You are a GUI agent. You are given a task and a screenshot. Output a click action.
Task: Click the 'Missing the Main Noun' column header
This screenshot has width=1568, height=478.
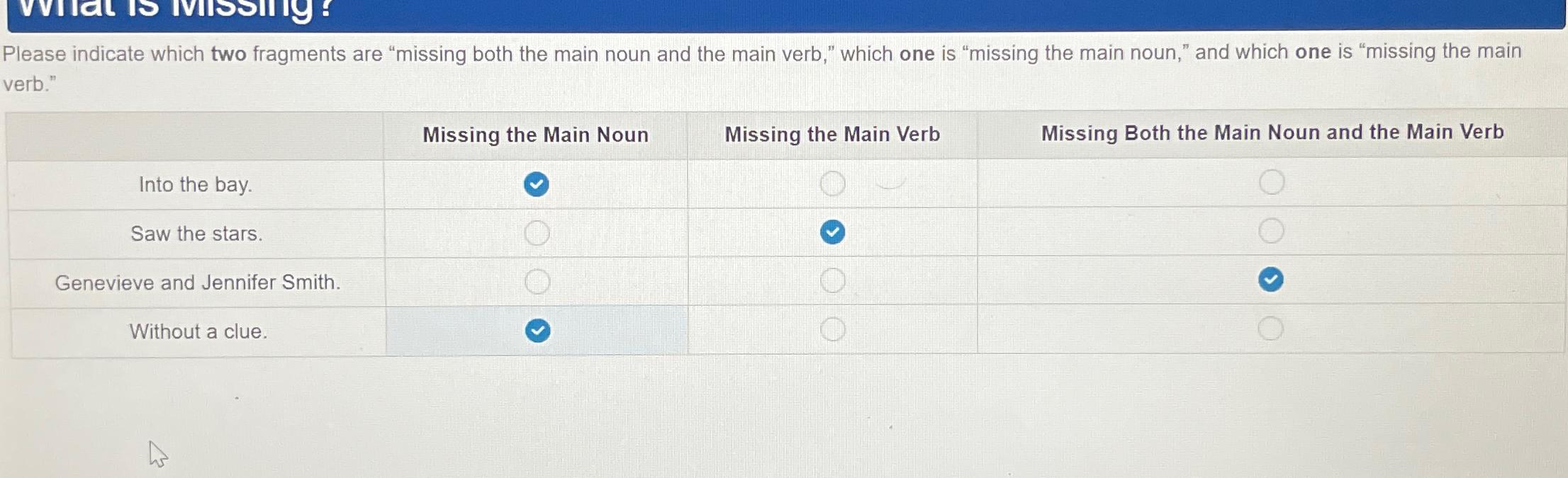[535, 135]
